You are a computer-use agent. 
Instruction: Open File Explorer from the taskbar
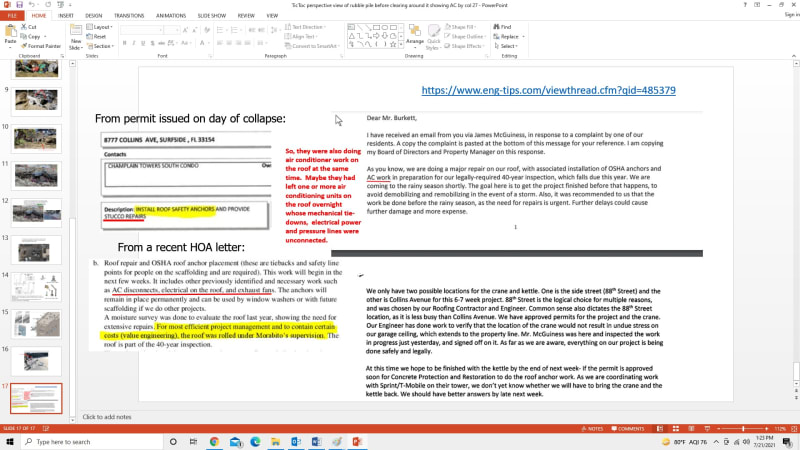pyautogui.click(x=276, y=441)
